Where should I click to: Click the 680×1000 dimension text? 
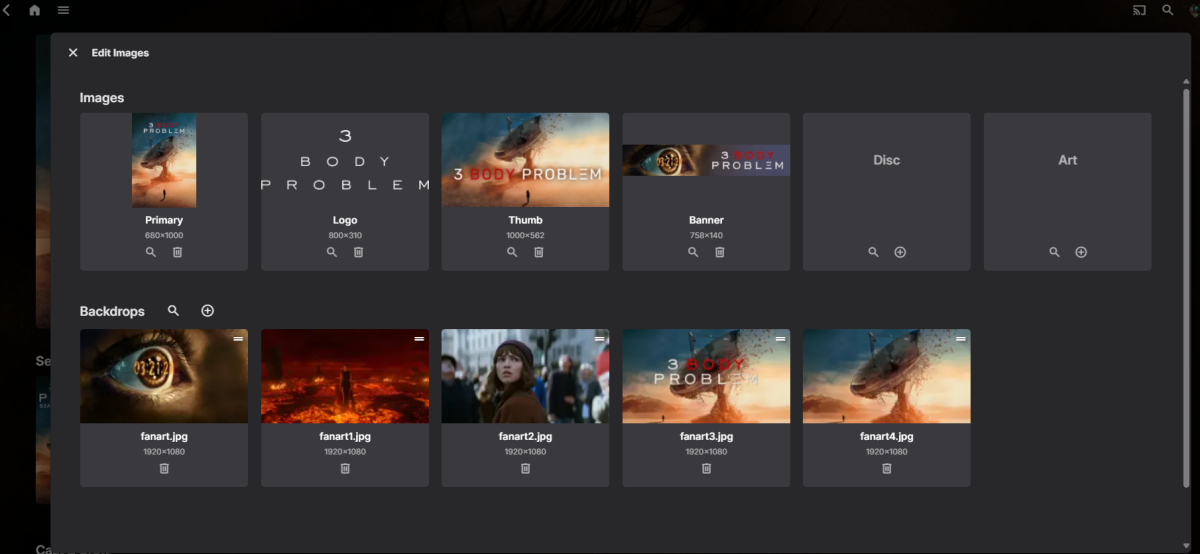(164, 236)
